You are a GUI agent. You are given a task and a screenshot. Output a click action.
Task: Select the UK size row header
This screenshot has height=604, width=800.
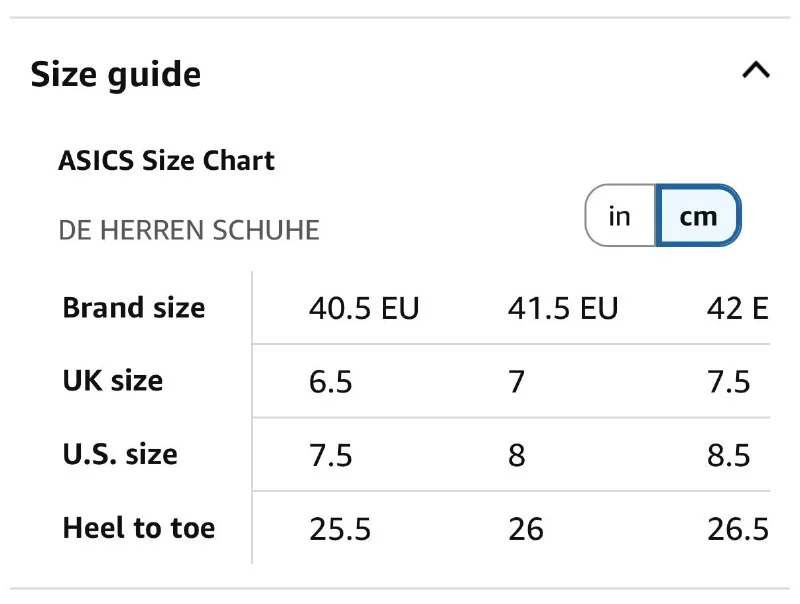(x=112, y=381)
